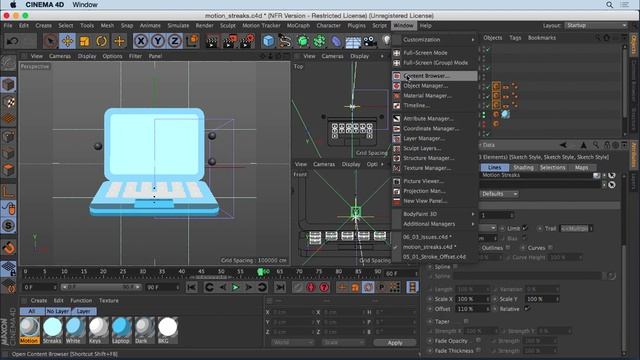Select Model mode cube icon

click(9, 84)
